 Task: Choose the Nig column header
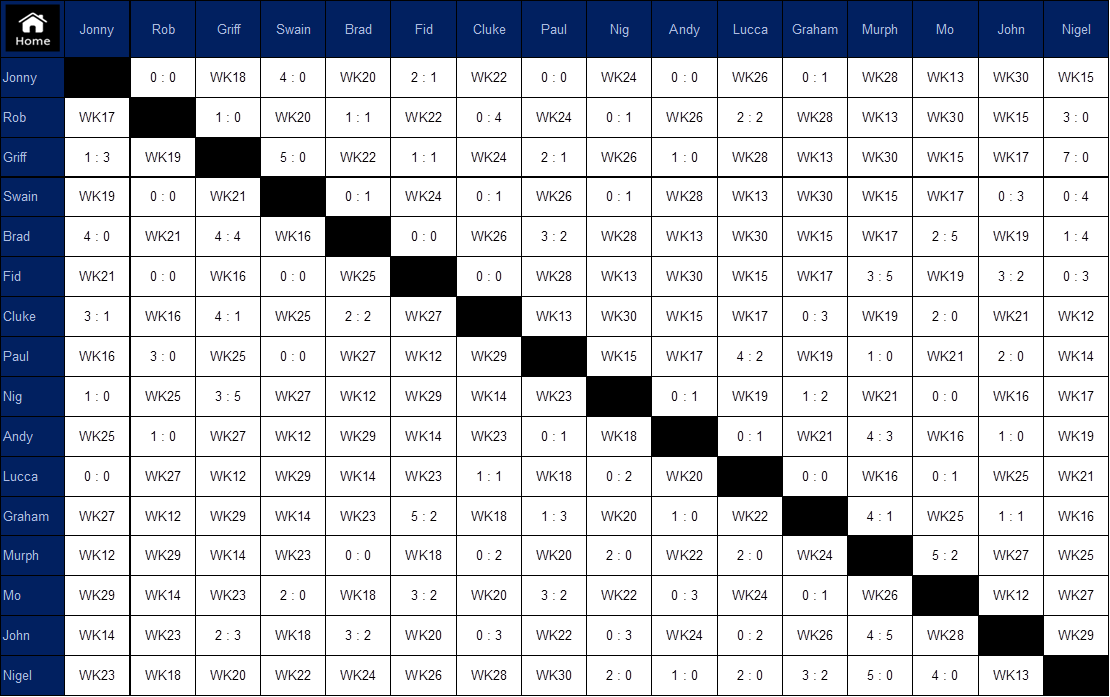coord(619,29)
